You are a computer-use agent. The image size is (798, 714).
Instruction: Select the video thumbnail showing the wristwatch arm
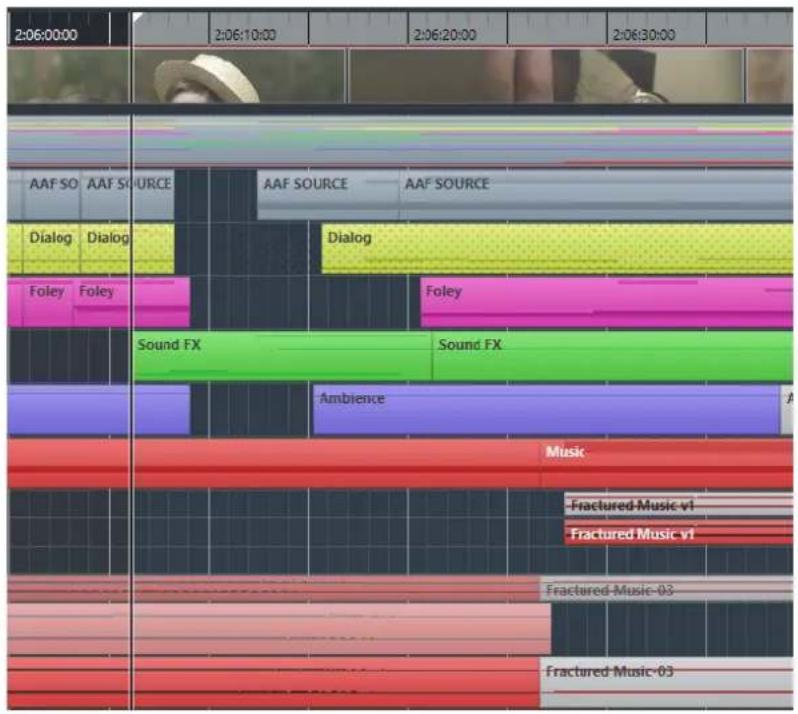tap(546, 76)
